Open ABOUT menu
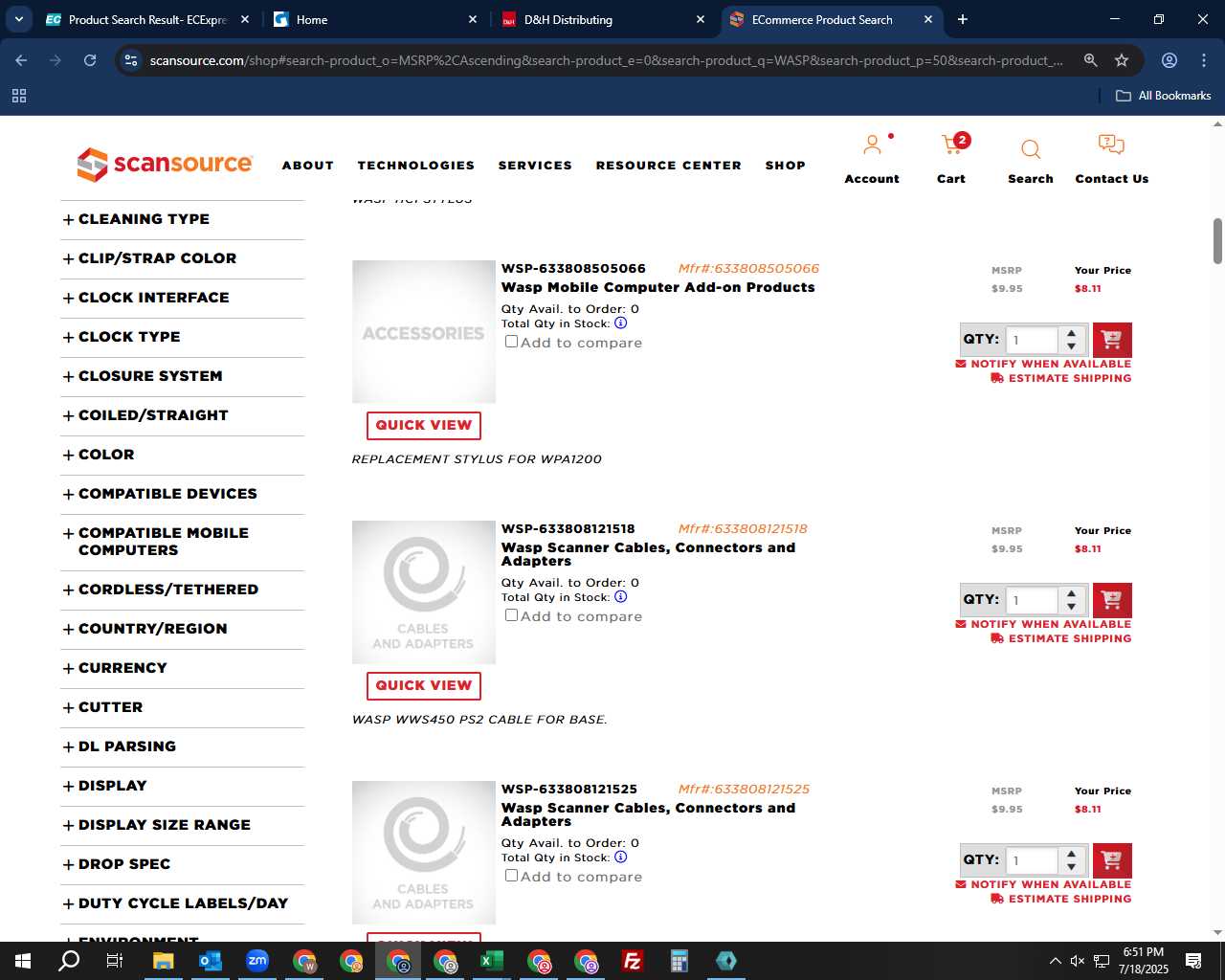This screenshot has height=980, width=1225. point(308,166)
